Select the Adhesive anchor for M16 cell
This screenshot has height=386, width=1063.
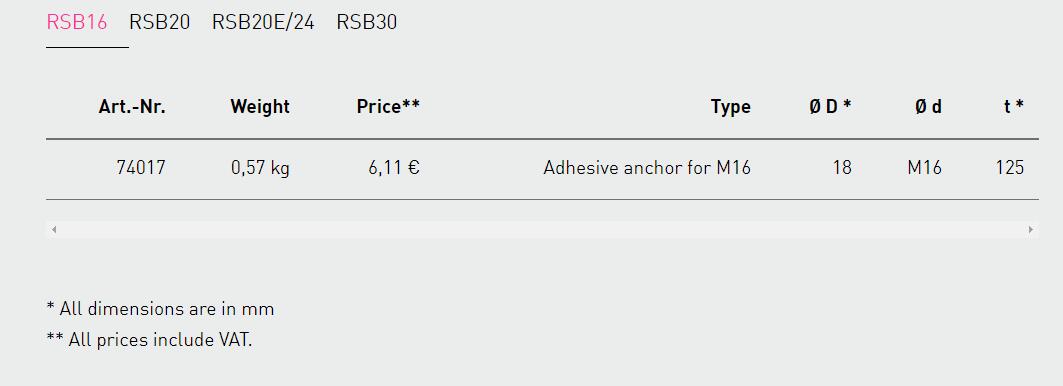(x=647, y=168)
